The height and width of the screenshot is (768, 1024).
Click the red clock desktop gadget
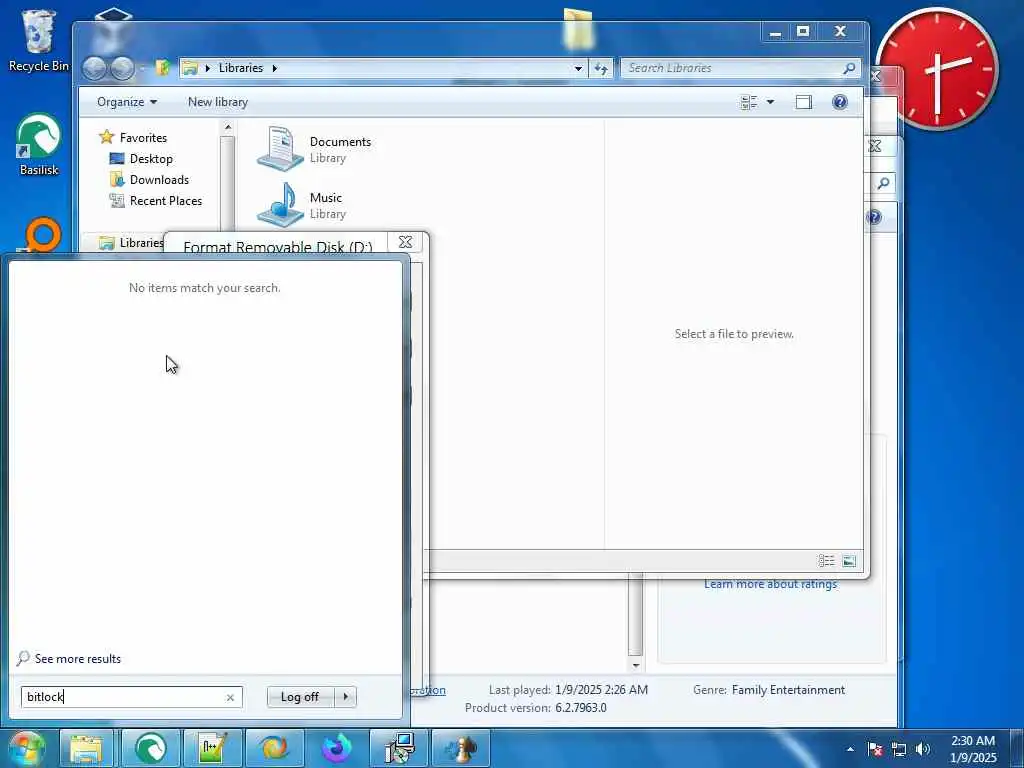tap(937, 69)
